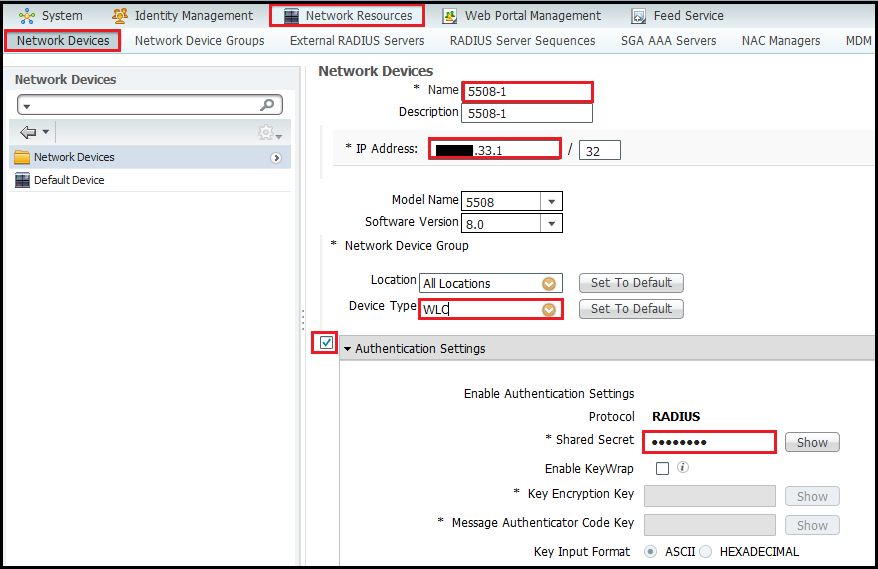Select Default Device item in left tree
The image size is (878, 569).
click(68, 180)
